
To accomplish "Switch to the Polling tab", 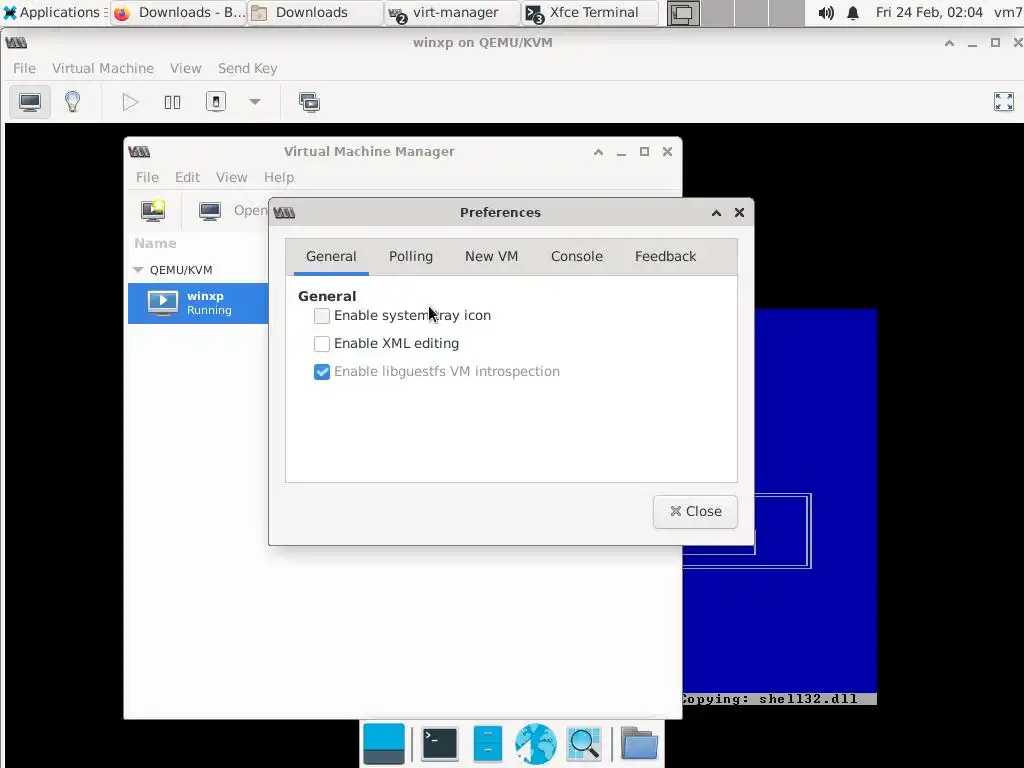I will [x=411, y=257].
